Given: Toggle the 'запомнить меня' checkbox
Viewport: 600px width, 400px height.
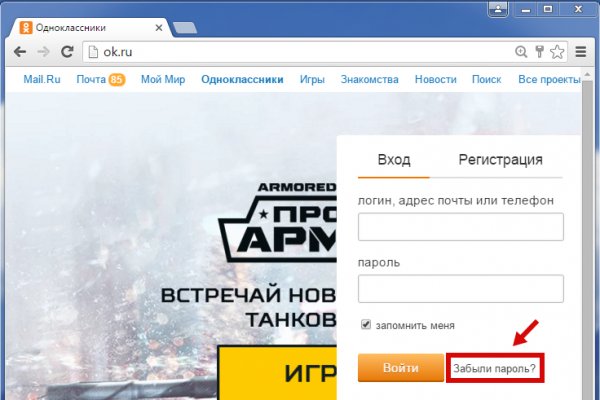Looking at the screenshot, I should tap(366, 325).
